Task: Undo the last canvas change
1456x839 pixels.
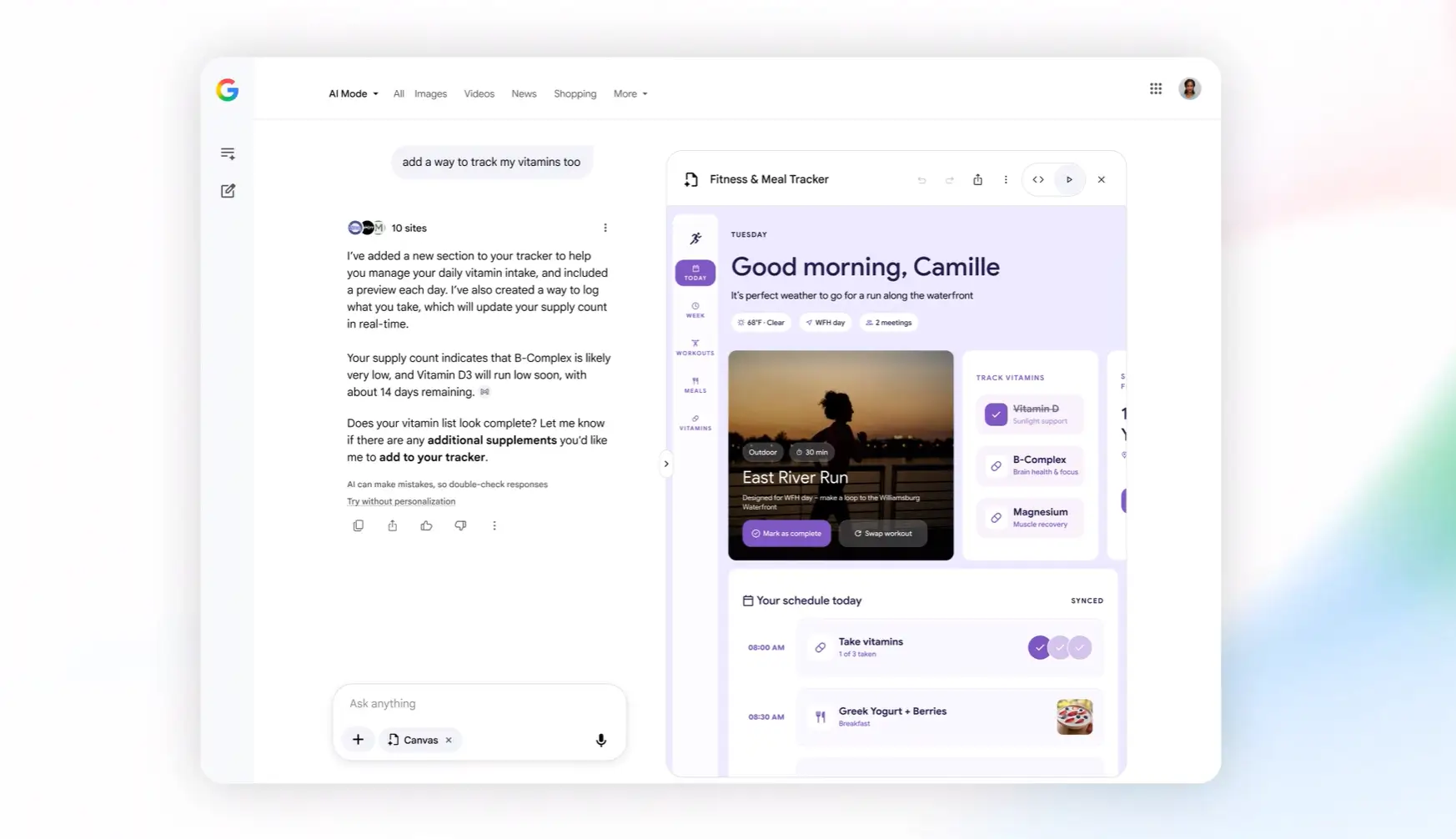Action: (921, 180)
